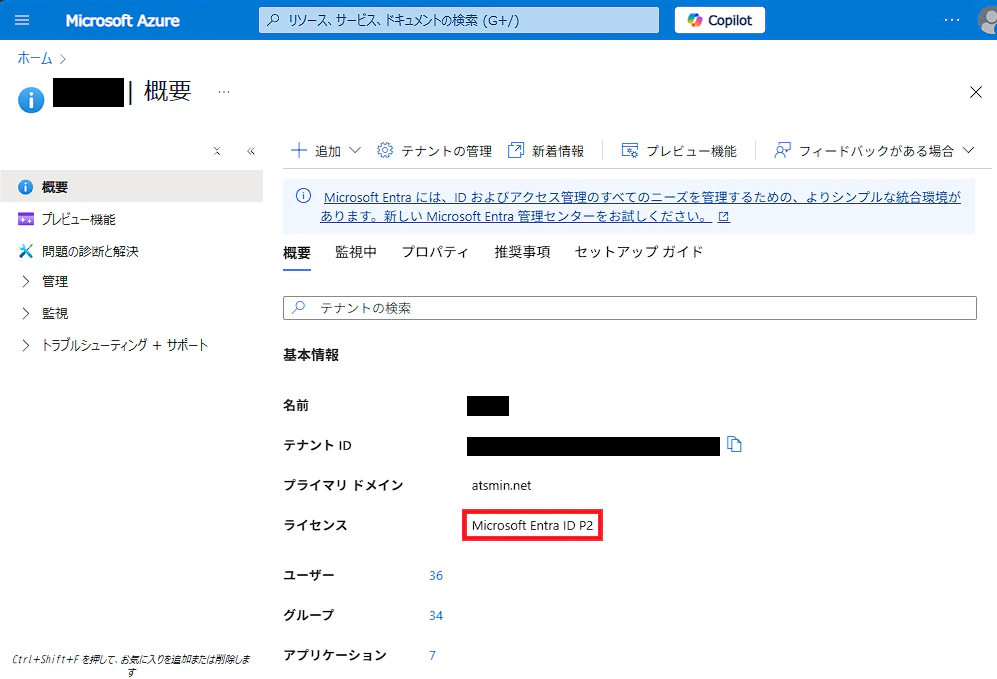The image size is (997, 679).
Task: Open the user count 36 link
Action: pos(436,575)
